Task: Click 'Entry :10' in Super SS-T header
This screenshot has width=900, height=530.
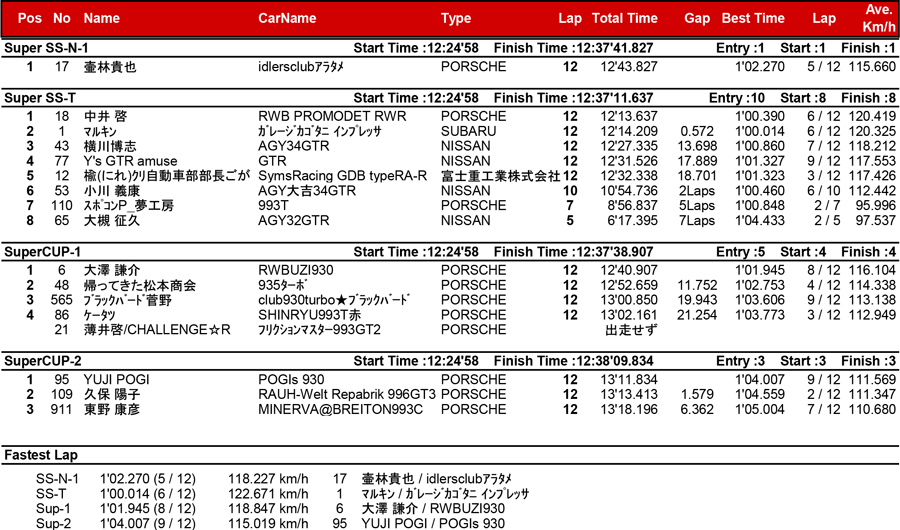Action: (x=737, y=98)
